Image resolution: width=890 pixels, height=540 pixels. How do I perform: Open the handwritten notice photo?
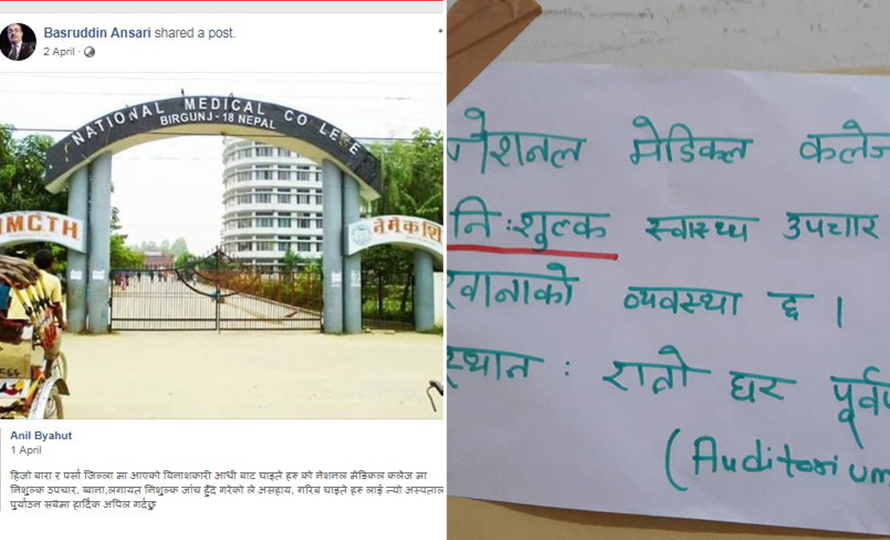click(x=669, y=270)
